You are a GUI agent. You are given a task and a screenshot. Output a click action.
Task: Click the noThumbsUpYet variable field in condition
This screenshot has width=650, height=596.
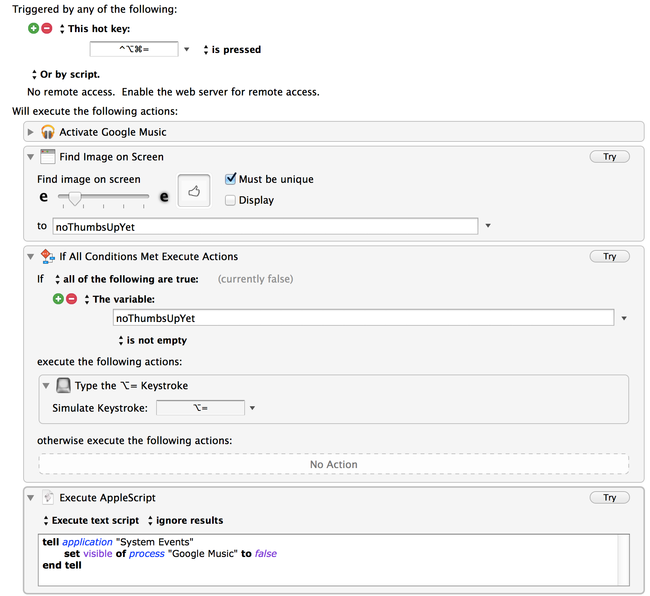pos(362,318)
